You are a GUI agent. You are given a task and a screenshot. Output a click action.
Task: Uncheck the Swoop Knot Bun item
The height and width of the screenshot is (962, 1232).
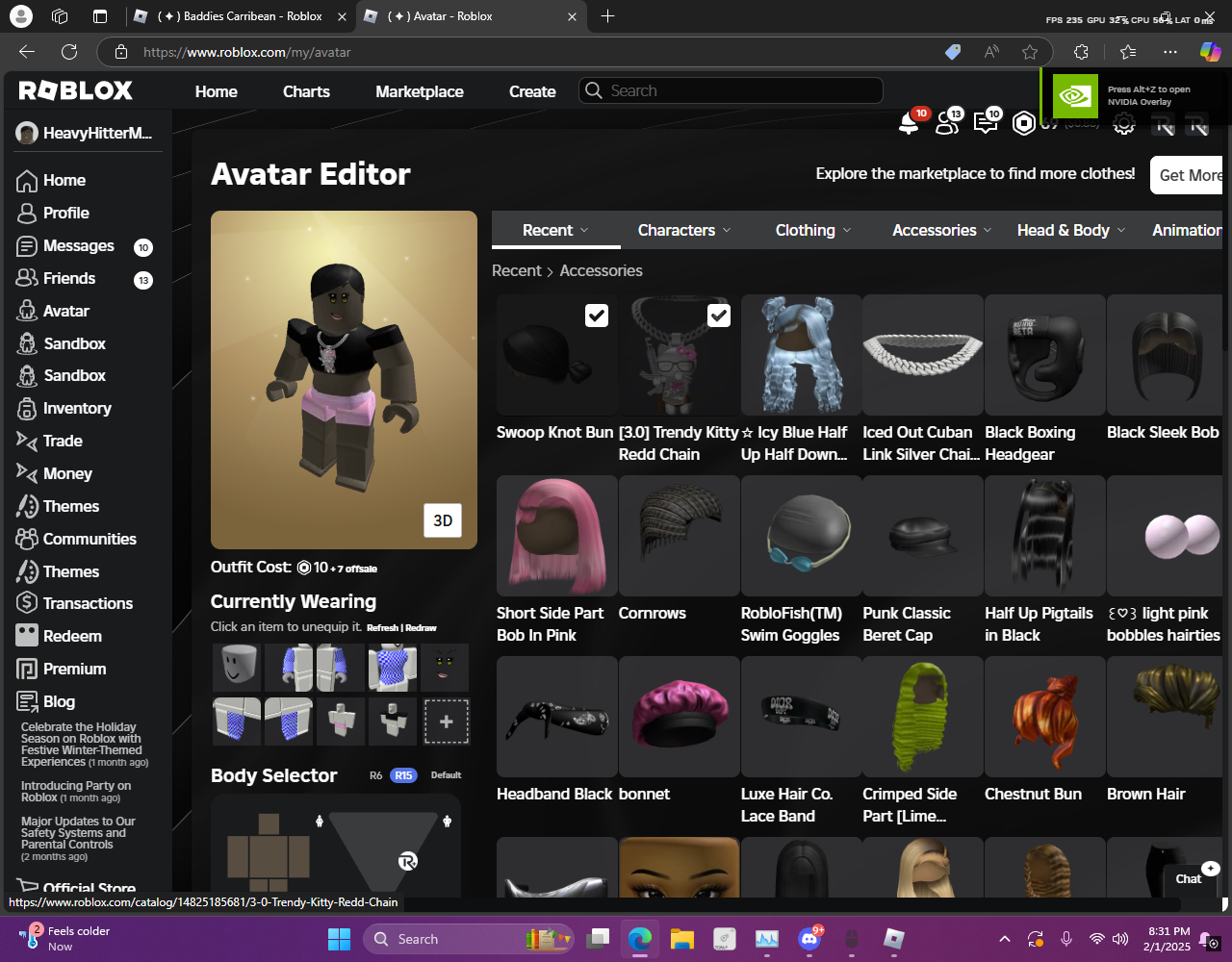coord(597,316)
